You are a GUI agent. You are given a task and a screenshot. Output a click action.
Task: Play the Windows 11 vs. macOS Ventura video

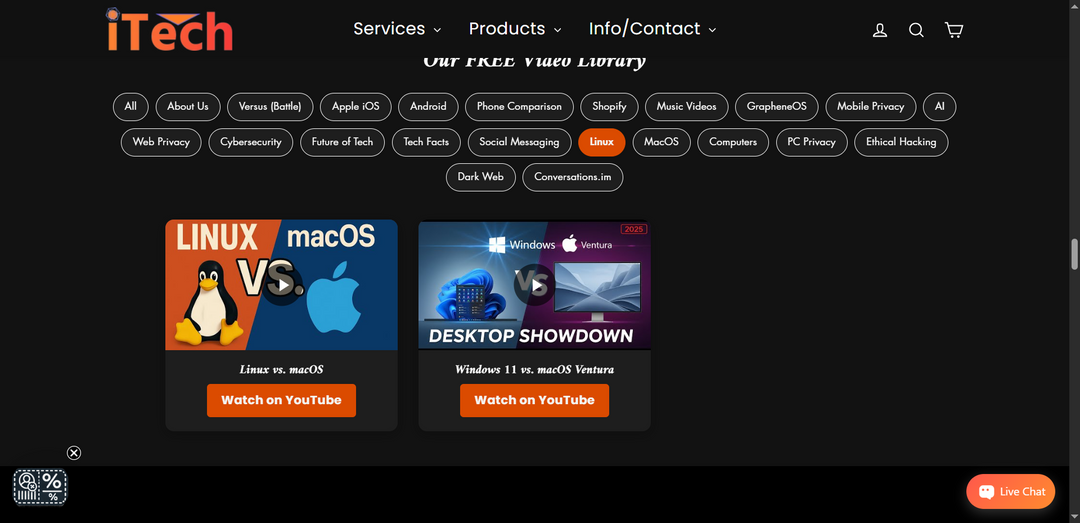(534, 285)
